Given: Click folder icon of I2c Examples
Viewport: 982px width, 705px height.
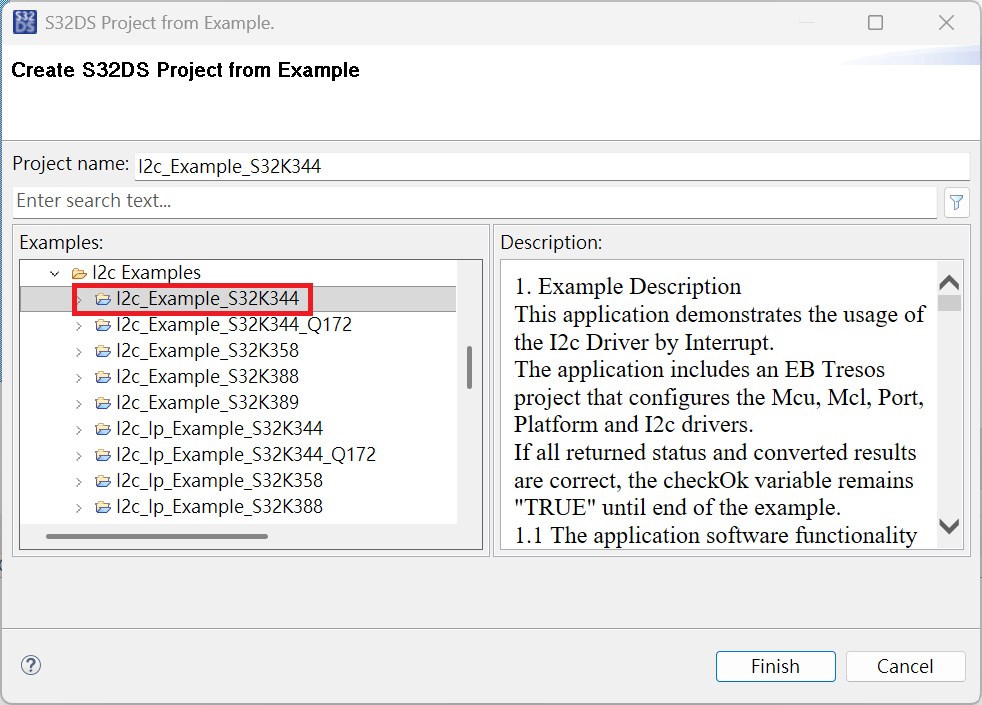Looking at the screenshot, I should pyautogui.click(x=79, y=273).
